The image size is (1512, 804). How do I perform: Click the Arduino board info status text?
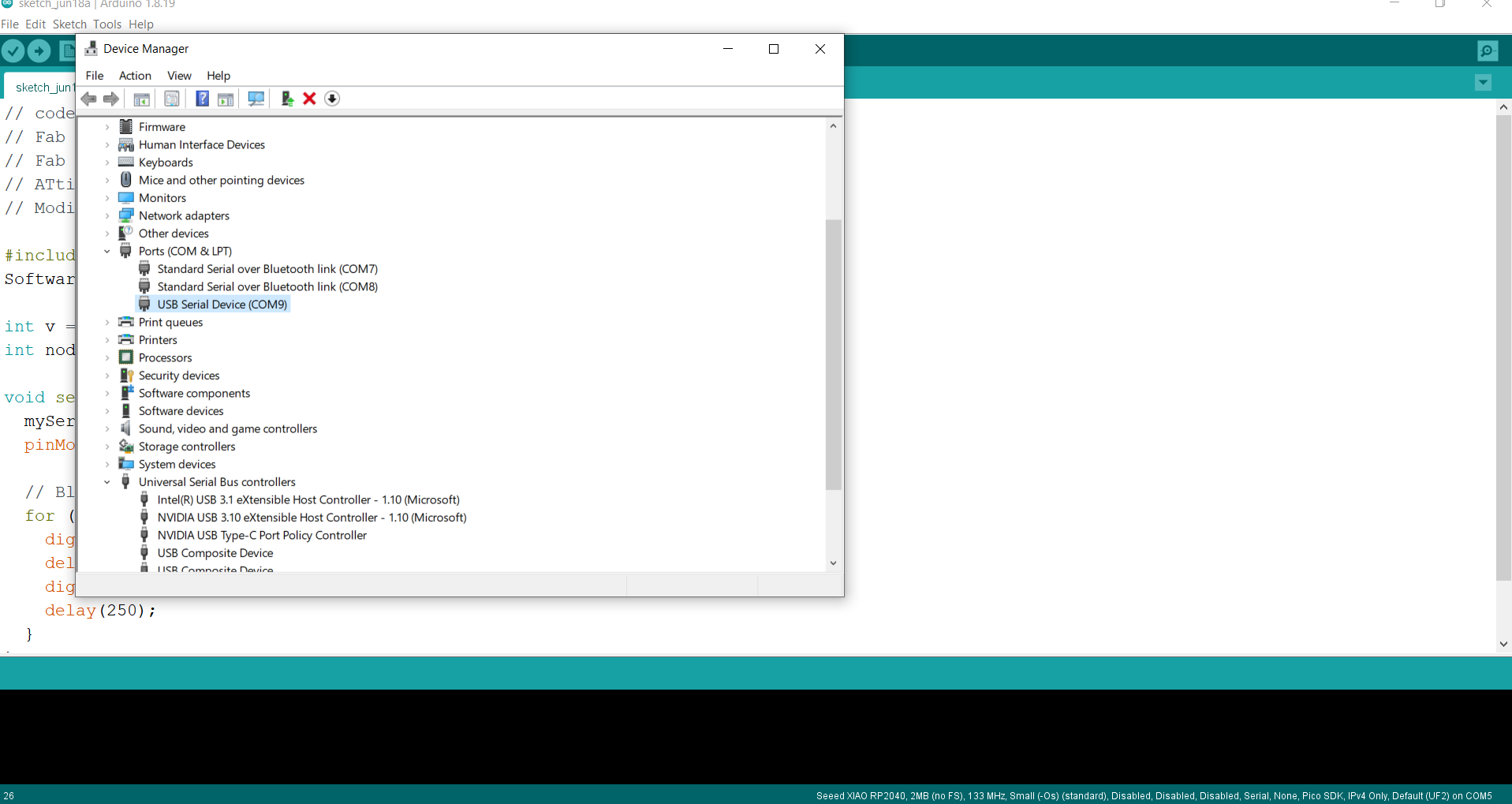(1154, 795)
